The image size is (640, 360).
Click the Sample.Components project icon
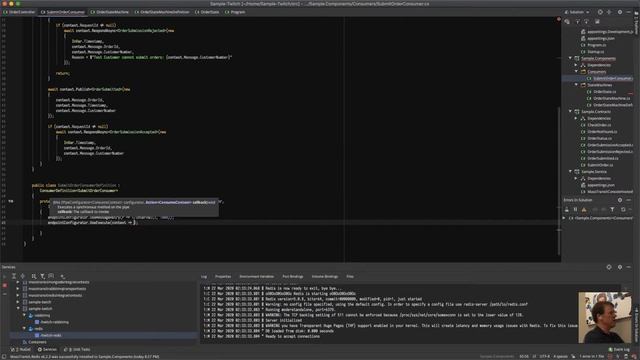click(577, 58)
